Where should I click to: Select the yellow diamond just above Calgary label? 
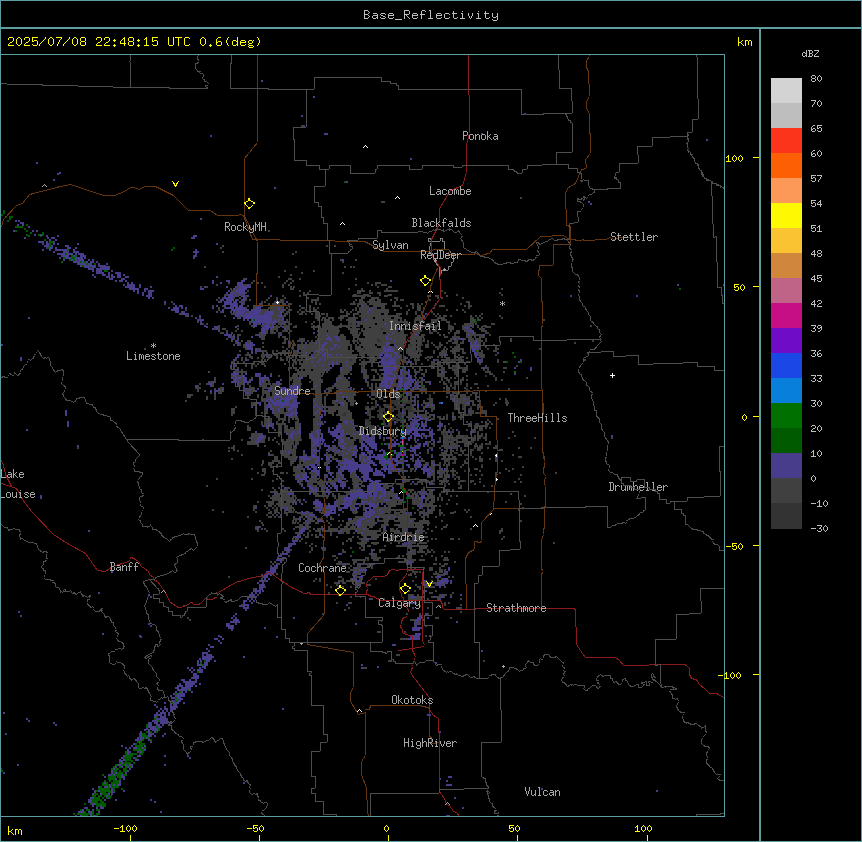tap(405, 589)
